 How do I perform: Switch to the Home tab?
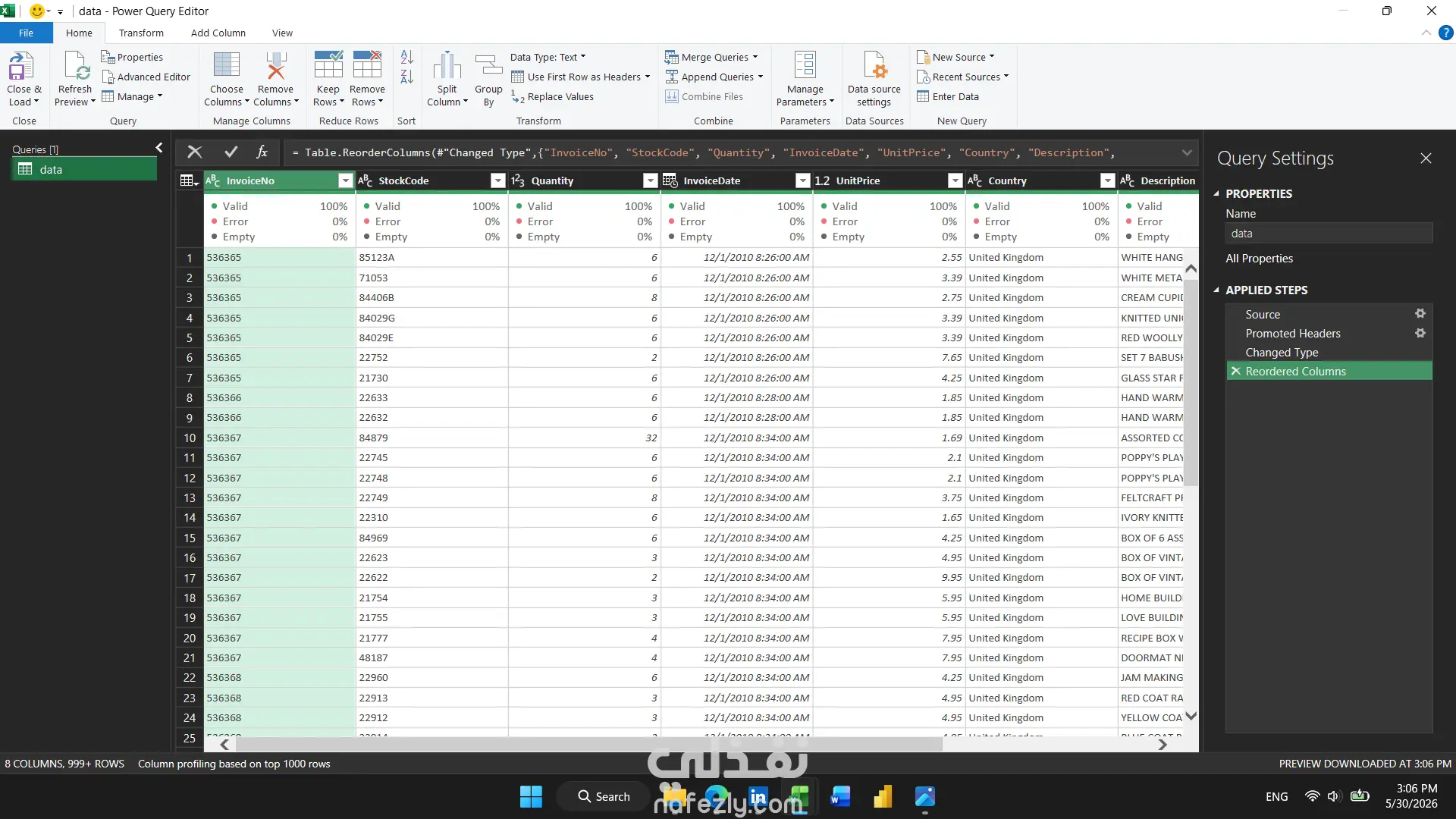coord(79,33)
